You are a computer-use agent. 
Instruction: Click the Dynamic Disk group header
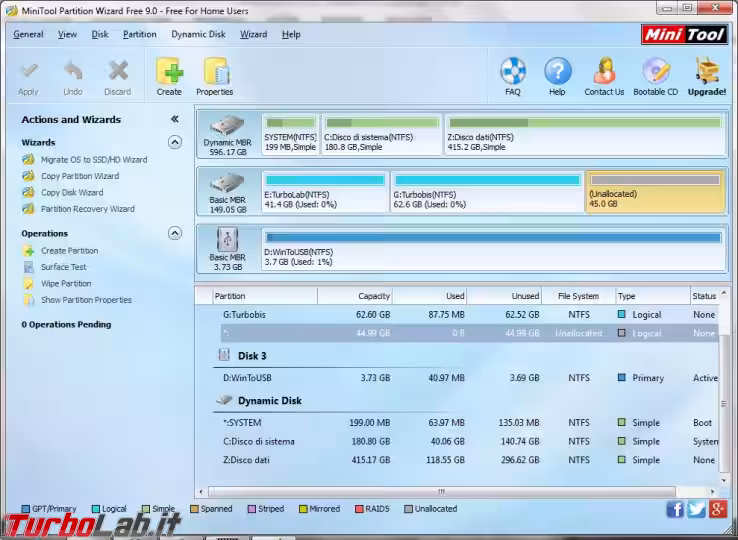[x=270, y=401]
